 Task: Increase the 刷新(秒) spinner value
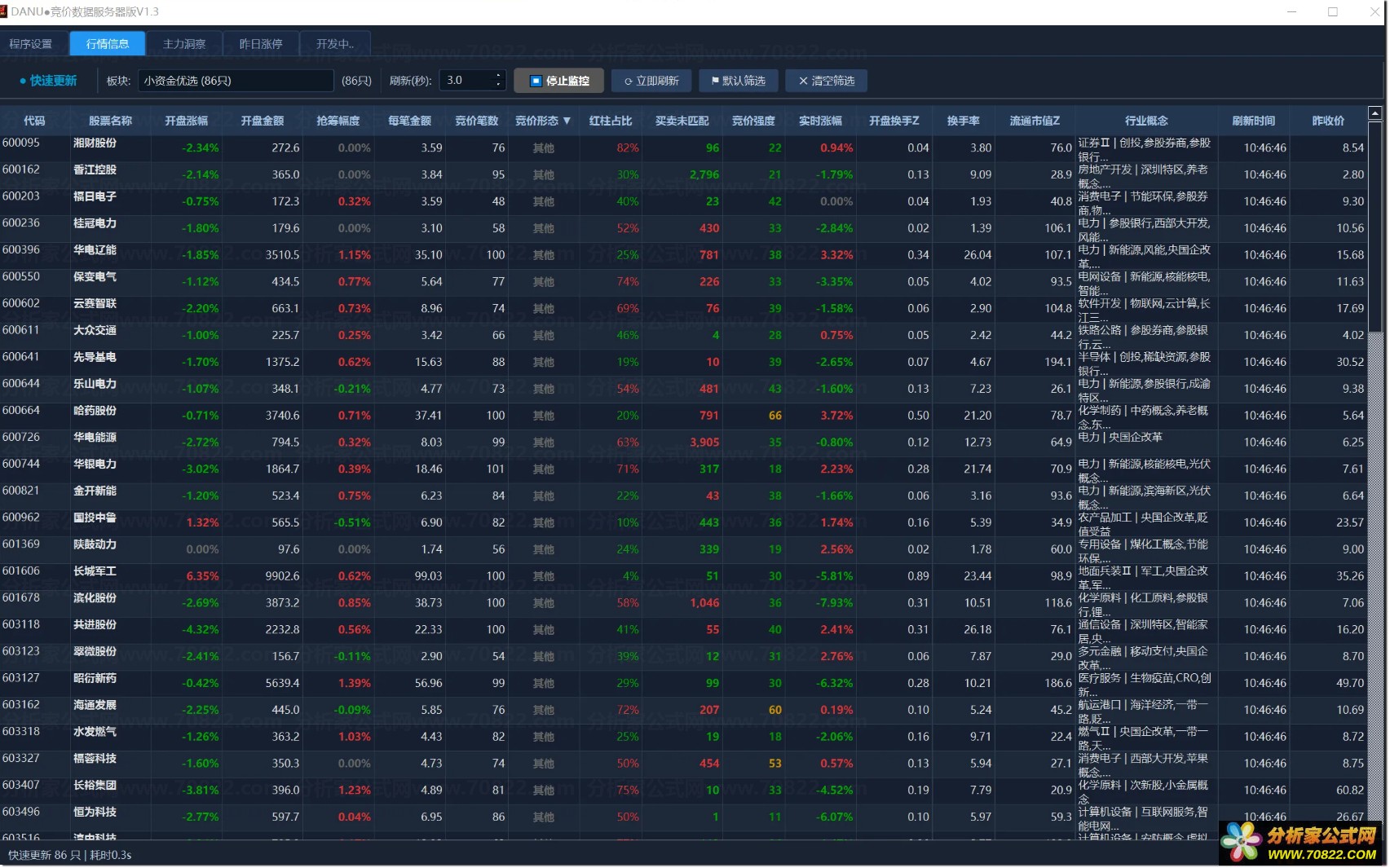pos(498,77)
